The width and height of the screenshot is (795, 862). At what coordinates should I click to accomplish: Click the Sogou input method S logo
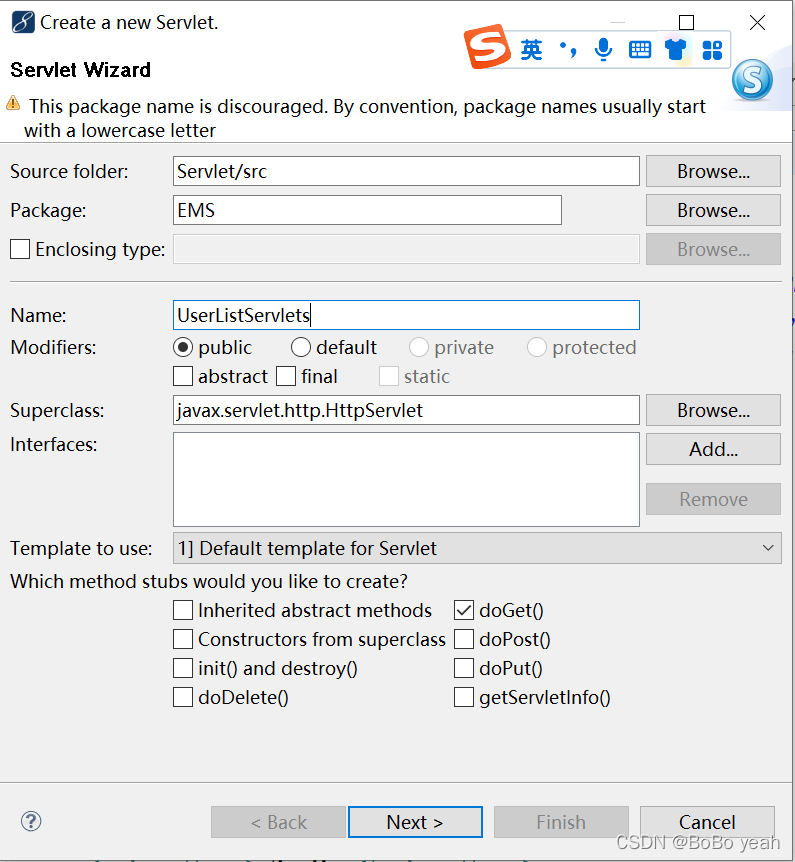point(487,48)
